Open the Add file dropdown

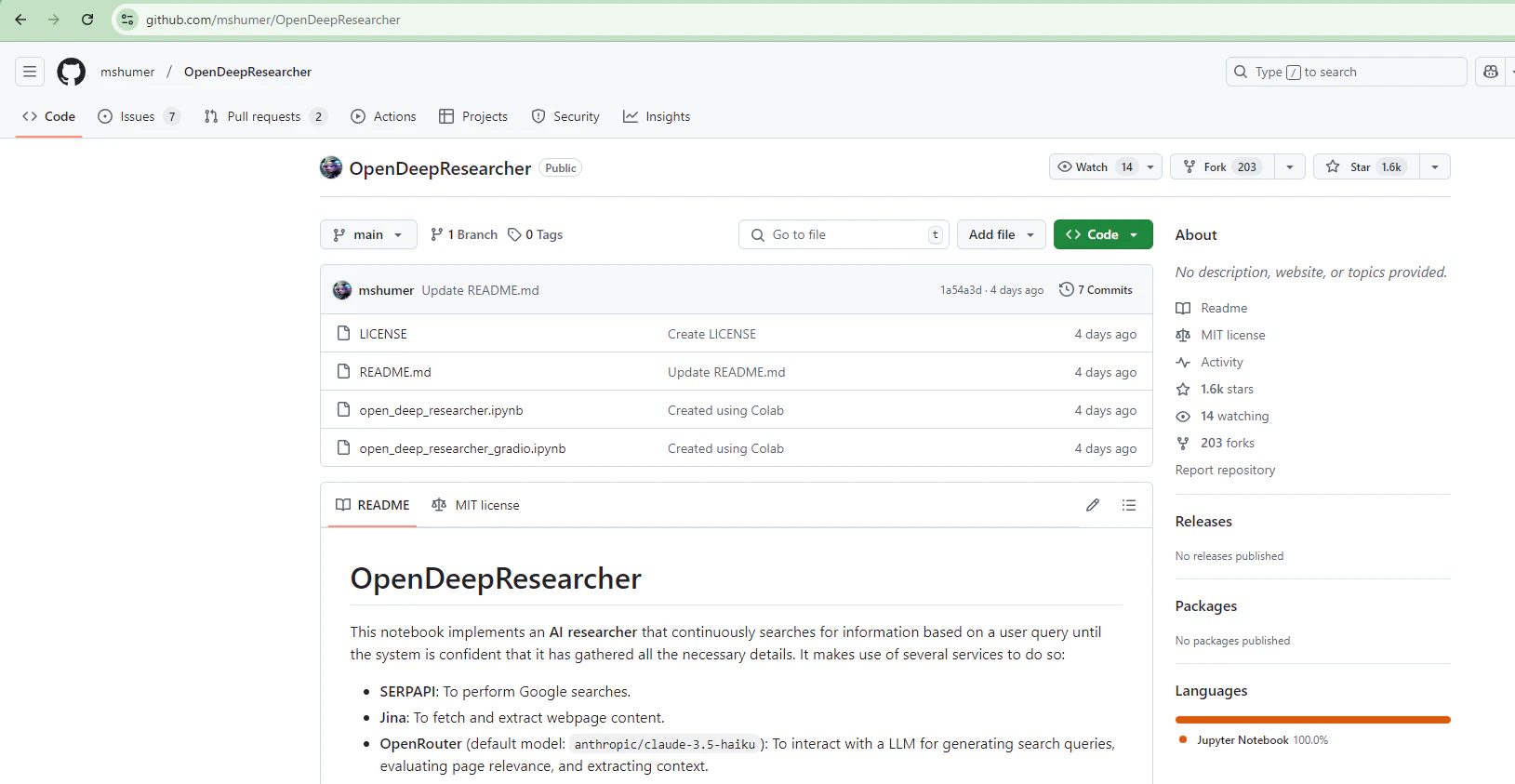1002,234
